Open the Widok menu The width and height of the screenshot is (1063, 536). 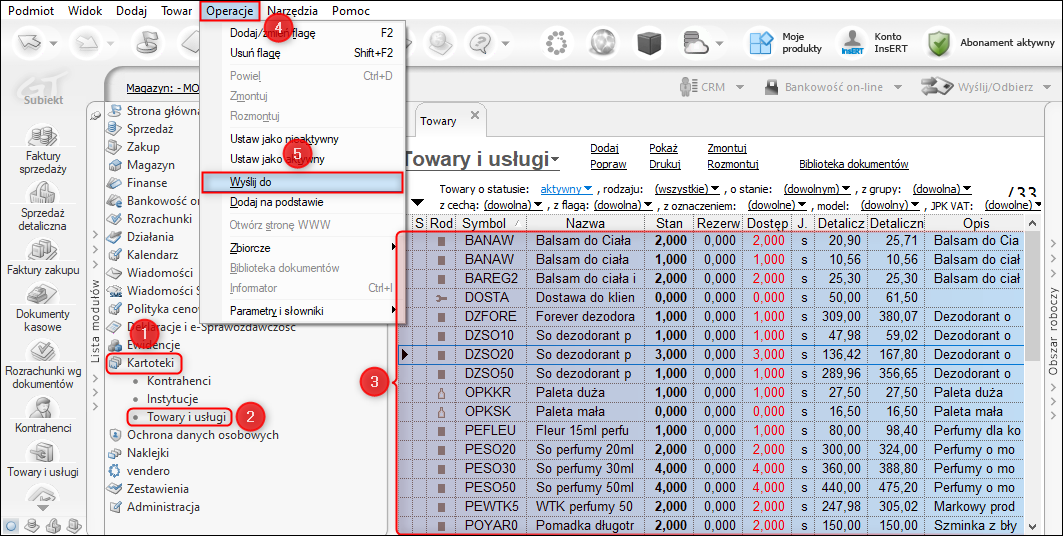(85, 11)
